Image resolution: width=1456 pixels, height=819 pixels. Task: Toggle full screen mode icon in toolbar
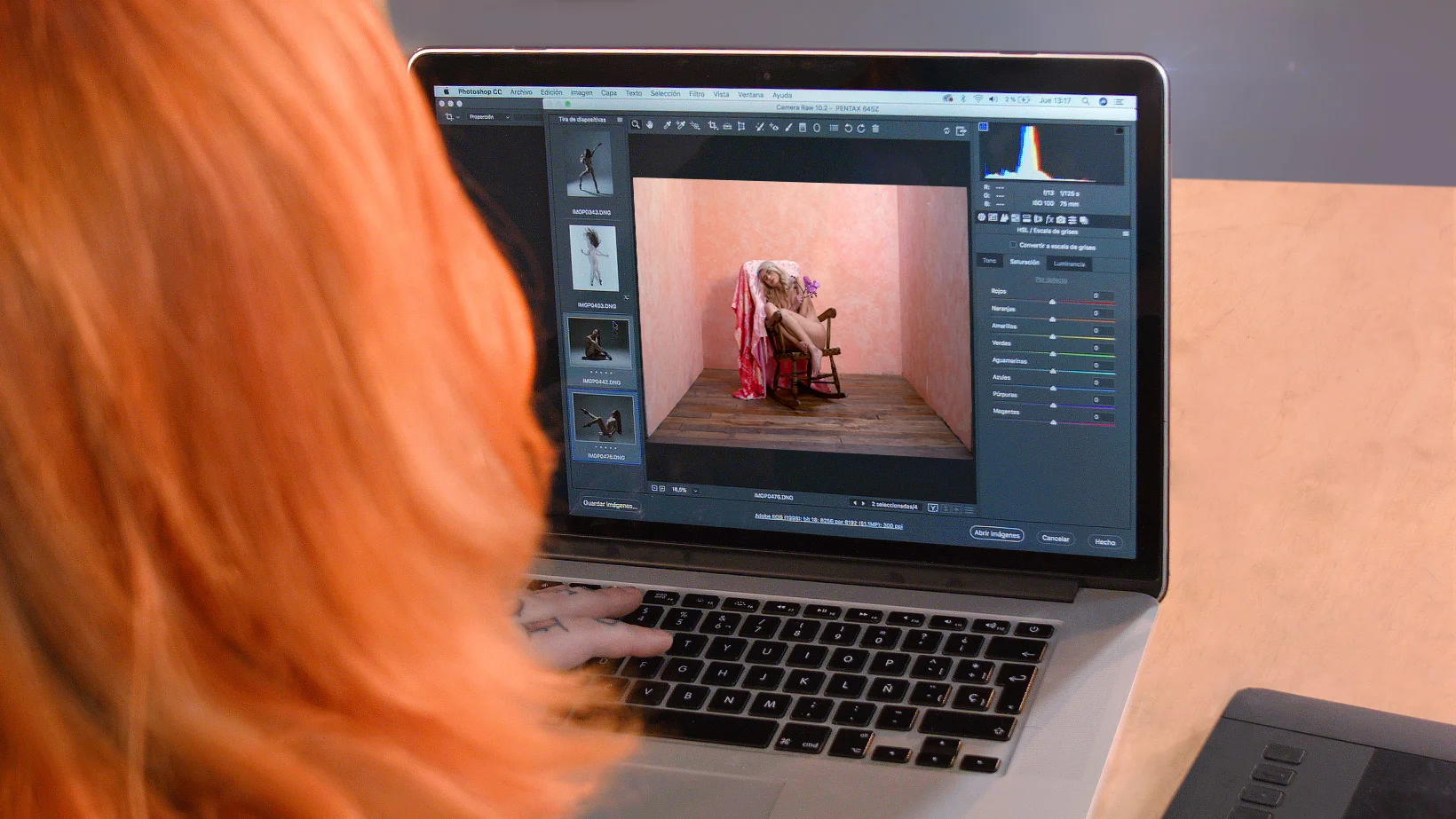961,131
